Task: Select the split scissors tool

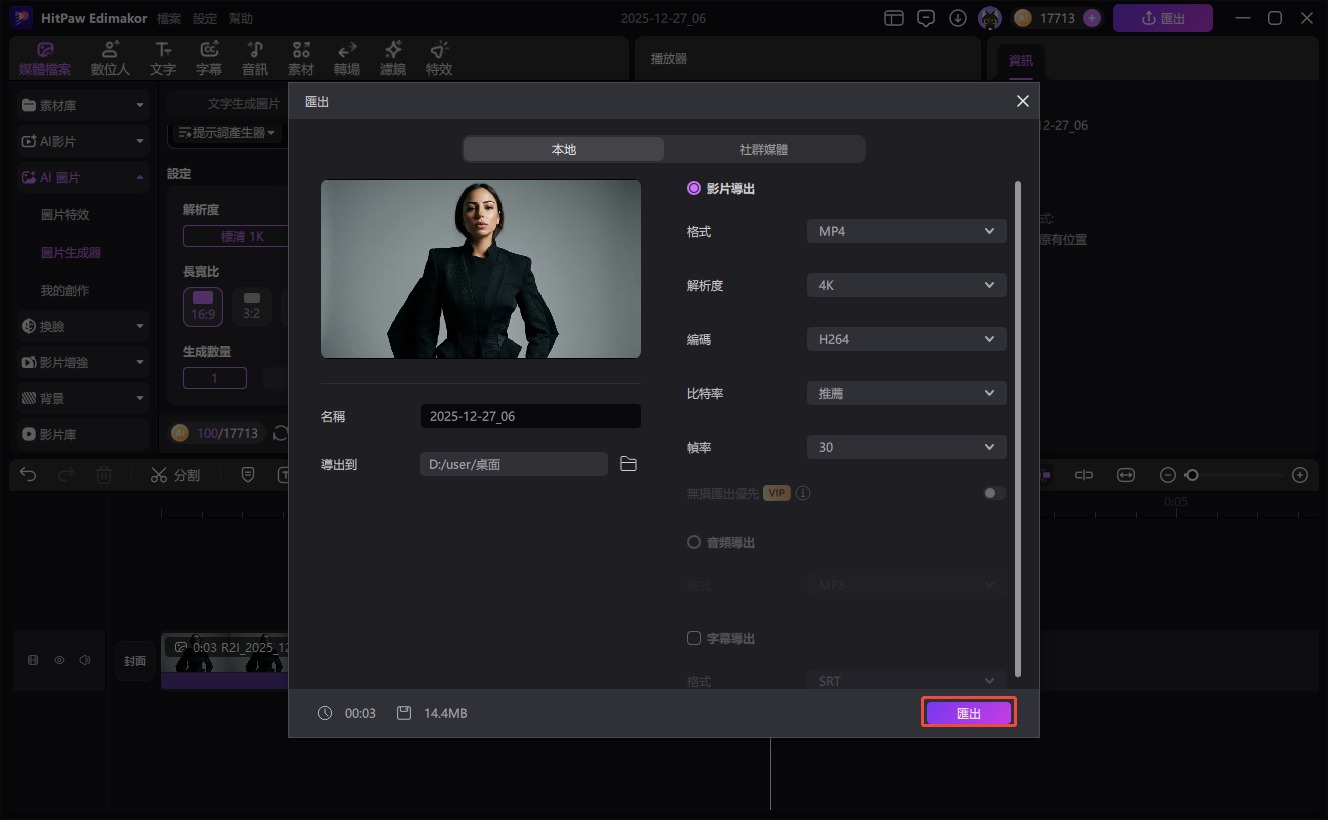Action: pos(175,475)
